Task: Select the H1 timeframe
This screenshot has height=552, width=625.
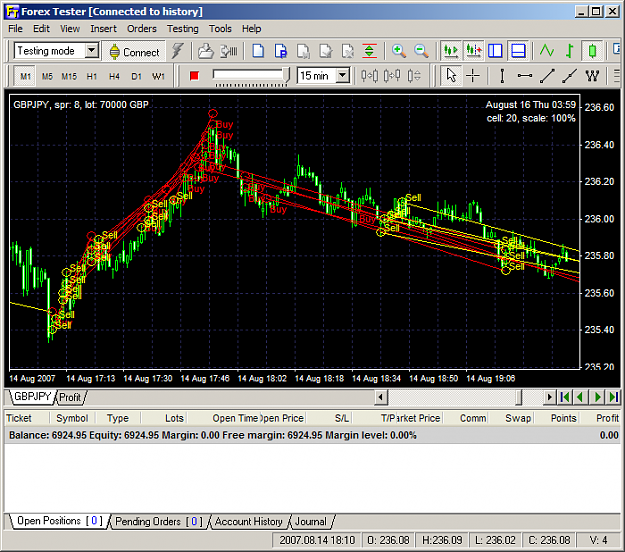Action: click(x=92, y=76)
